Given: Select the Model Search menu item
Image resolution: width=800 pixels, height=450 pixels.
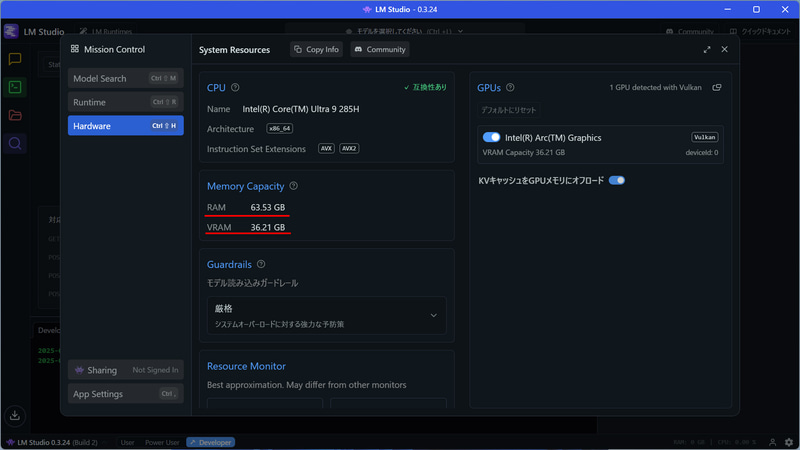Looking at the screenshot, I should (x=126, y=78).
